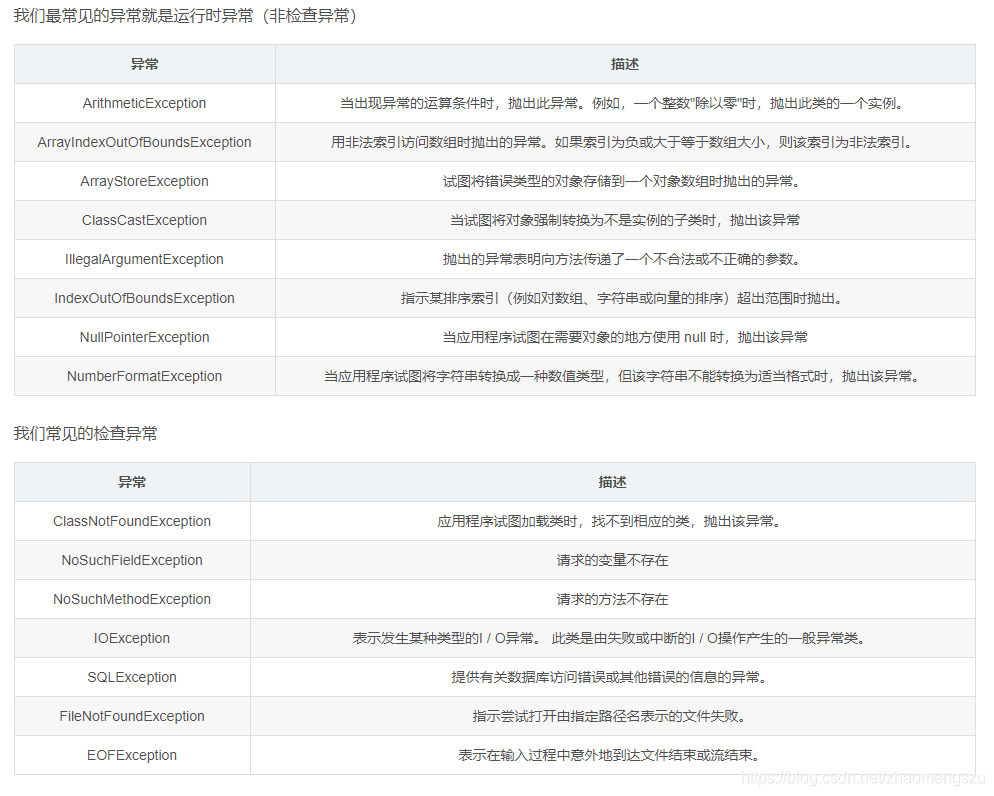Click ClassNotFoundException cell

pos(132,522)
